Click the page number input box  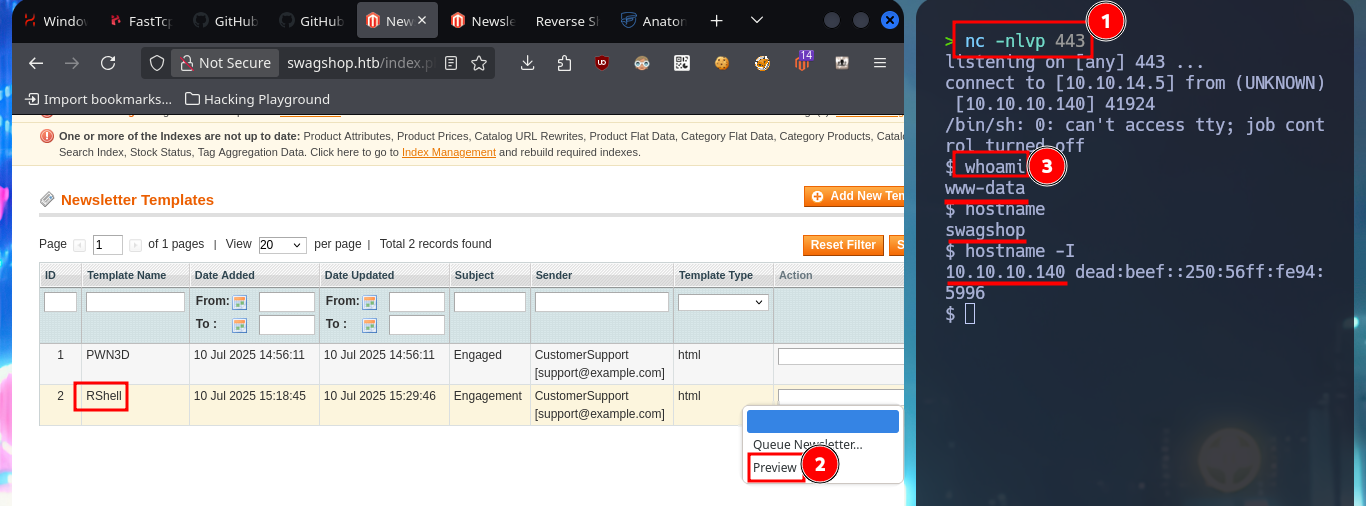click(x=108, y=245)
